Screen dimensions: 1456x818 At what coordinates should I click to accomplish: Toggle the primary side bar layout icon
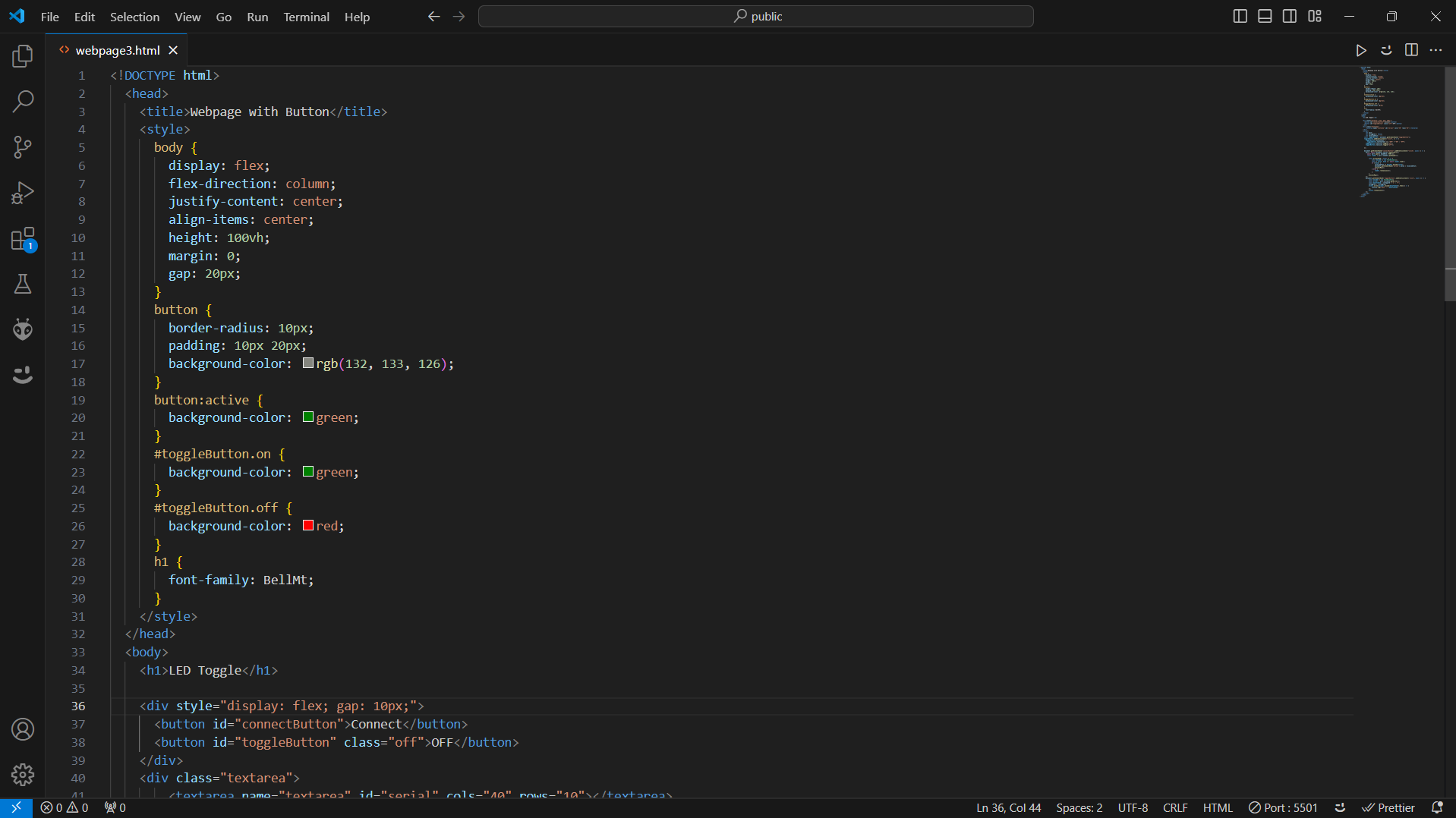coord(1240,16)
